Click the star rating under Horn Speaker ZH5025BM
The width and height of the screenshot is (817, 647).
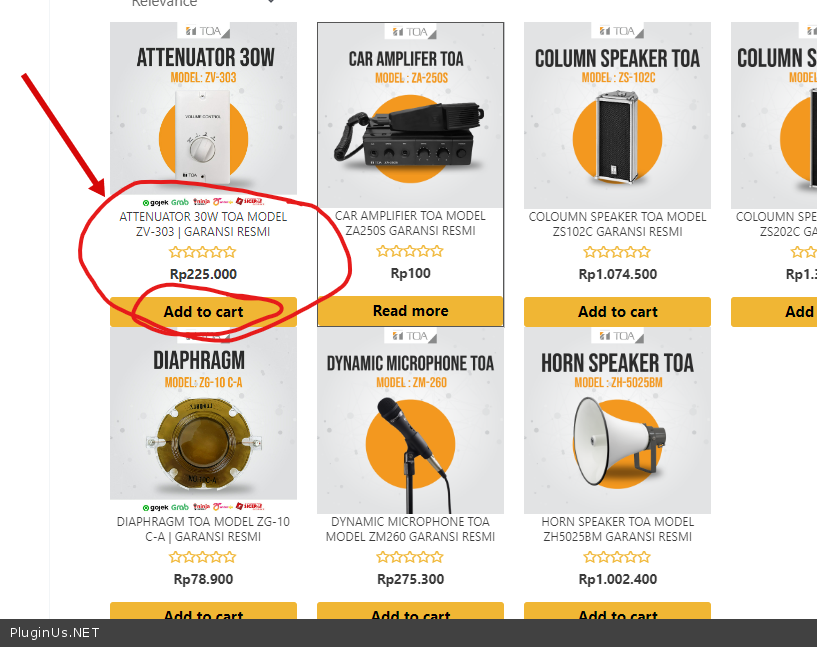(617, 557)
